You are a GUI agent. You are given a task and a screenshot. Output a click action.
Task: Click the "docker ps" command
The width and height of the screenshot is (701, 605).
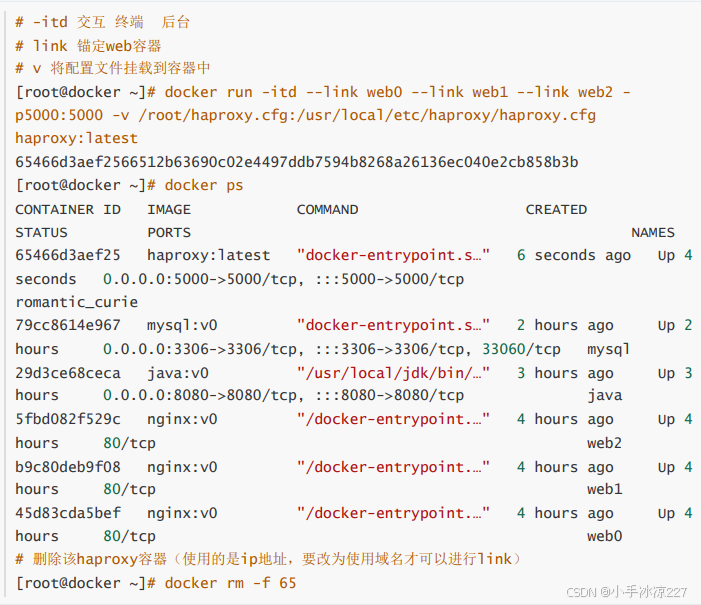tap(204, 185)
